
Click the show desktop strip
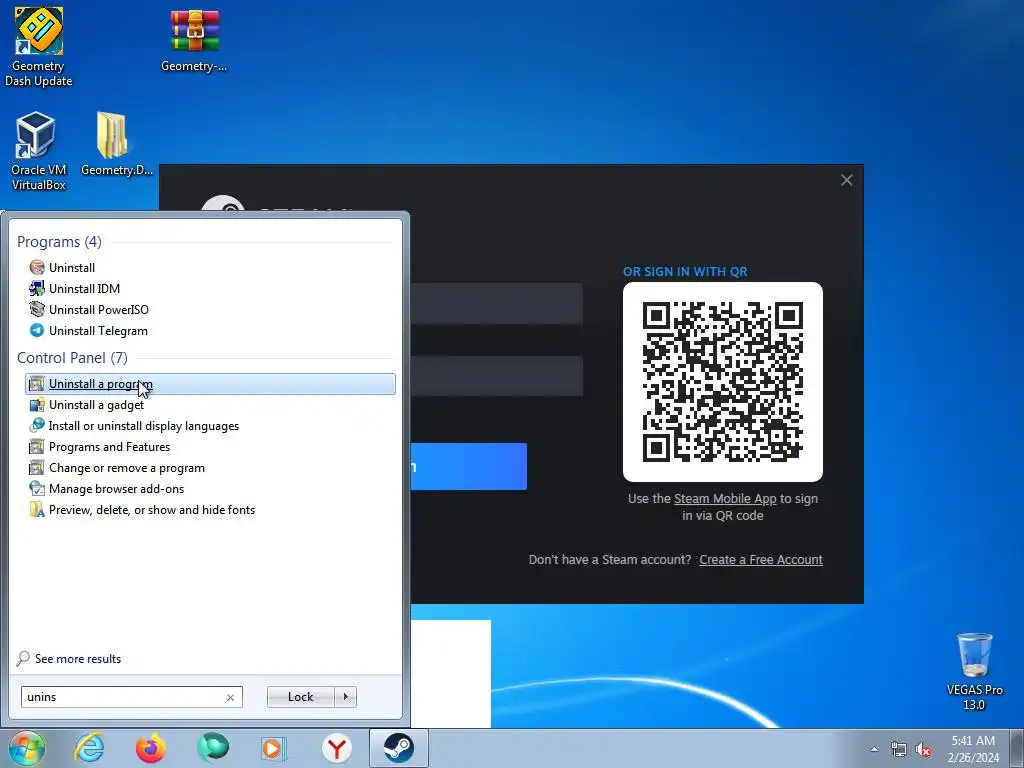1017,748
